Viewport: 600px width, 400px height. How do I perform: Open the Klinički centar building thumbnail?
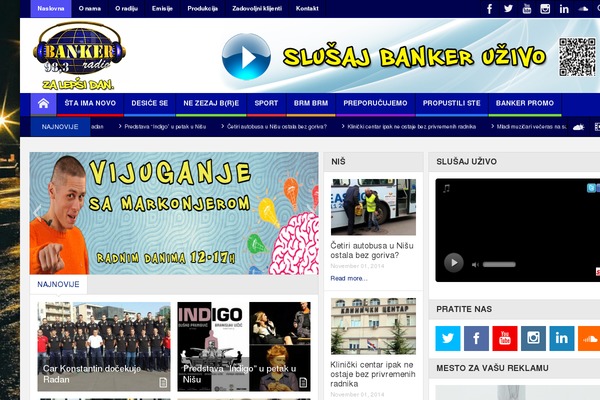(x=373, y=326)
